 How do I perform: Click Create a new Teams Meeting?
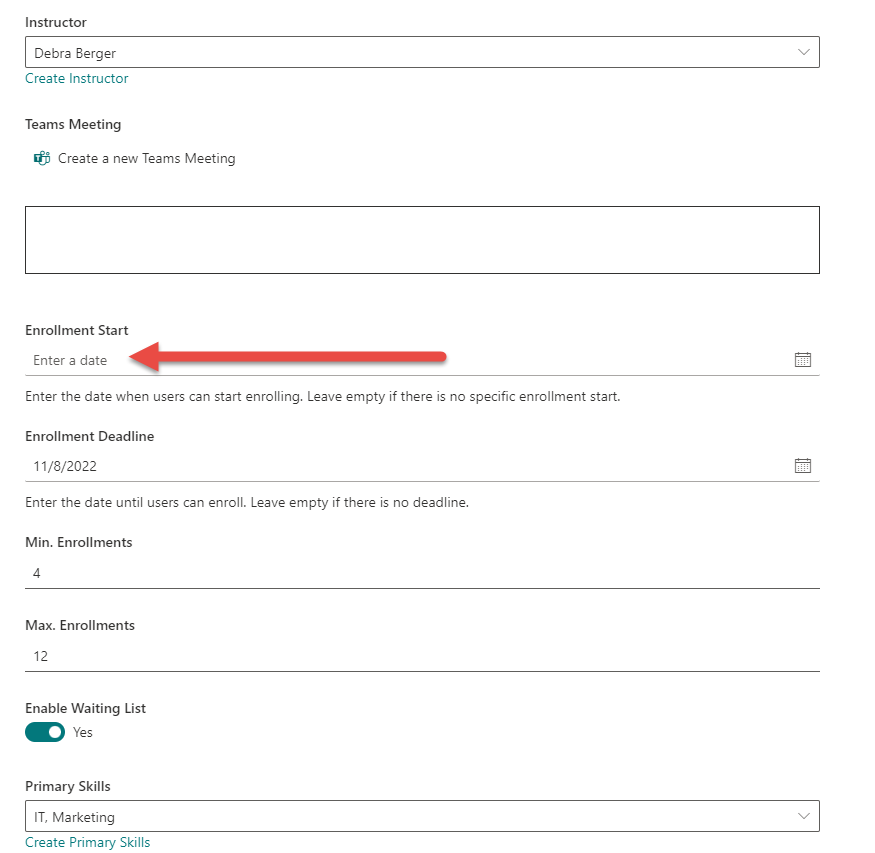147,158
